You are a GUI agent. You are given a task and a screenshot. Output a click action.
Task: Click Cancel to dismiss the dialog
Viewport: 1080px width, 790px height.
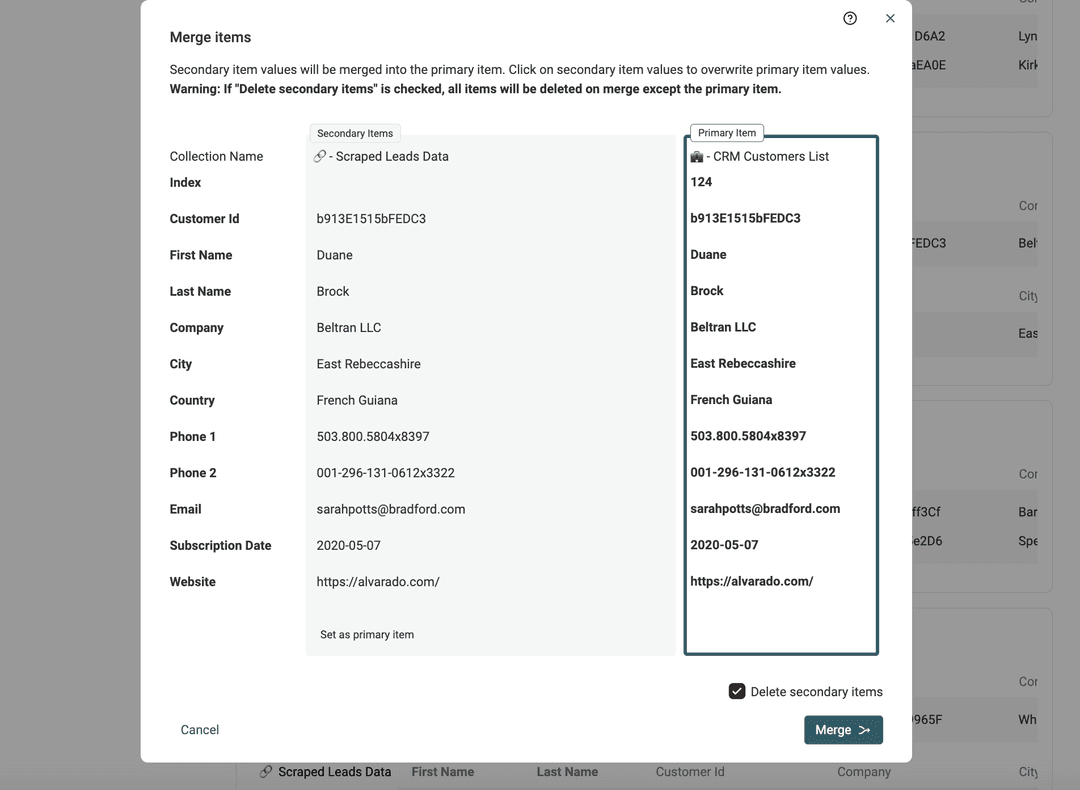tap(199, 730)
